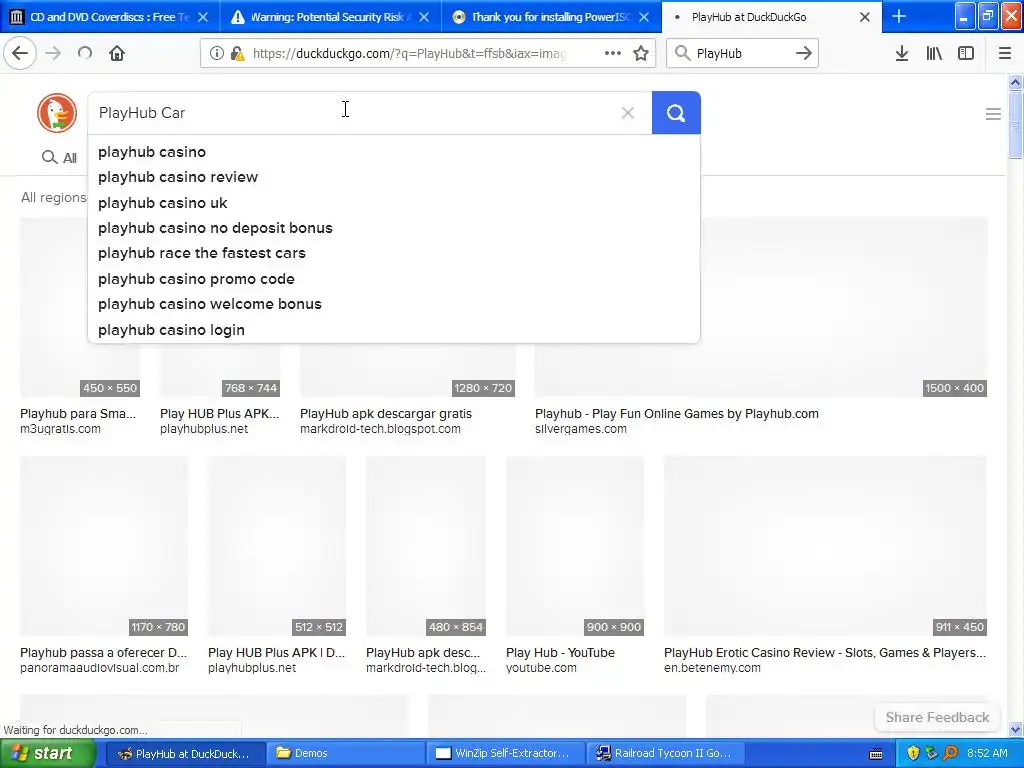Image resolution: width=1024 pixels, height=768 pixels.
Task: Open the 911 × 450 Erotic Casino Review image
Action: [x=825, y=546]
